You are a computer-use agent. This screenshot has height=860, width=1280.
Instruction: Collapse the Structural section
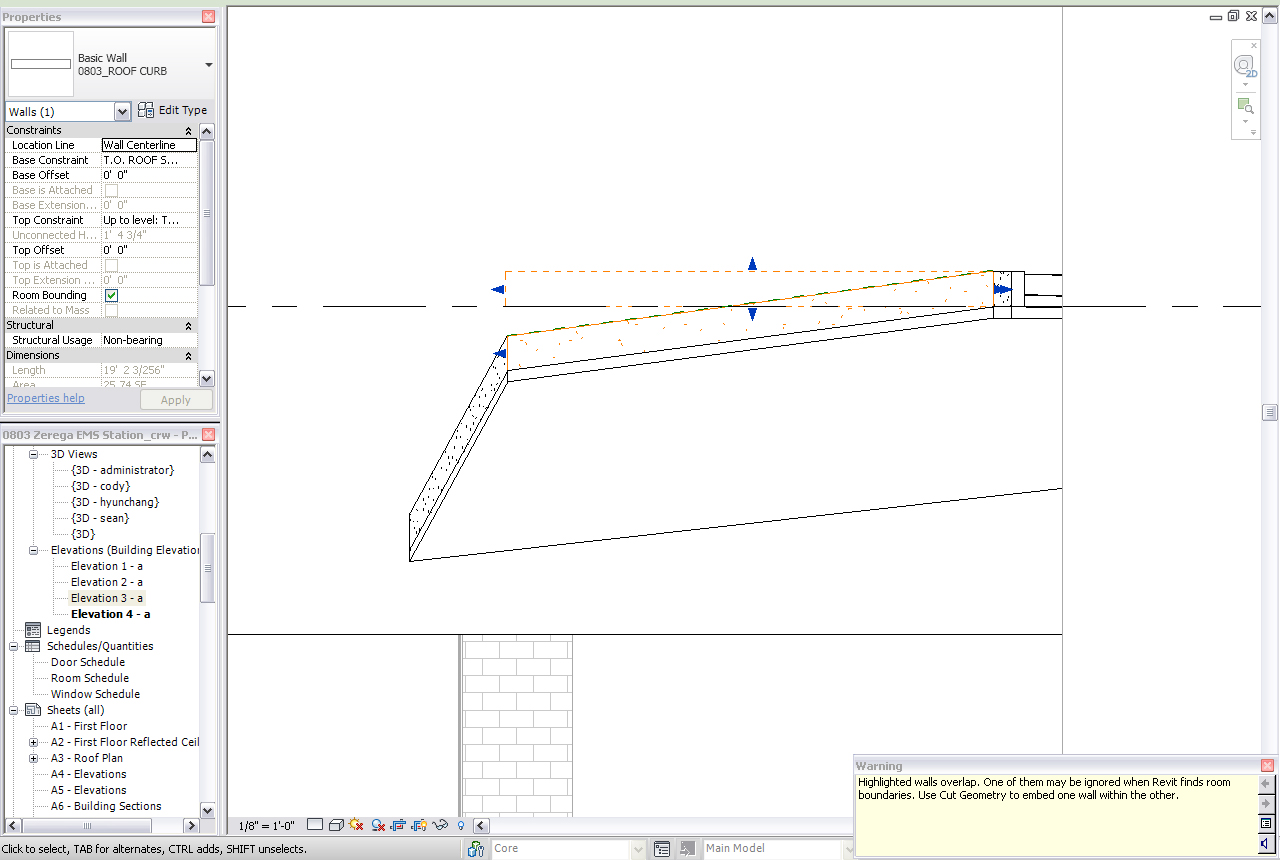[x=188, y=326]
